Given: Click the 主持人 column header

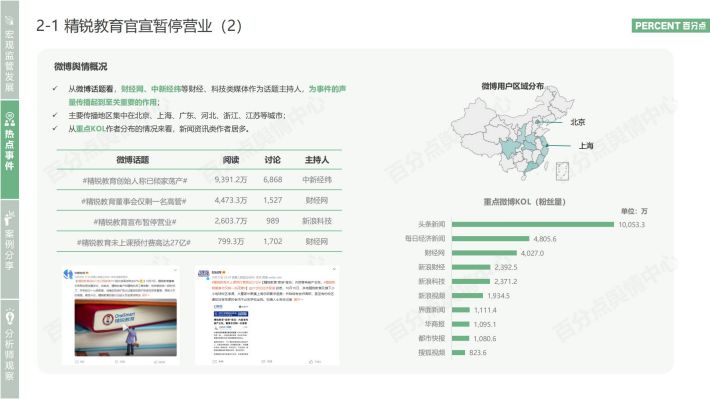Looking at the screenshot, I should tap(317, 160).
